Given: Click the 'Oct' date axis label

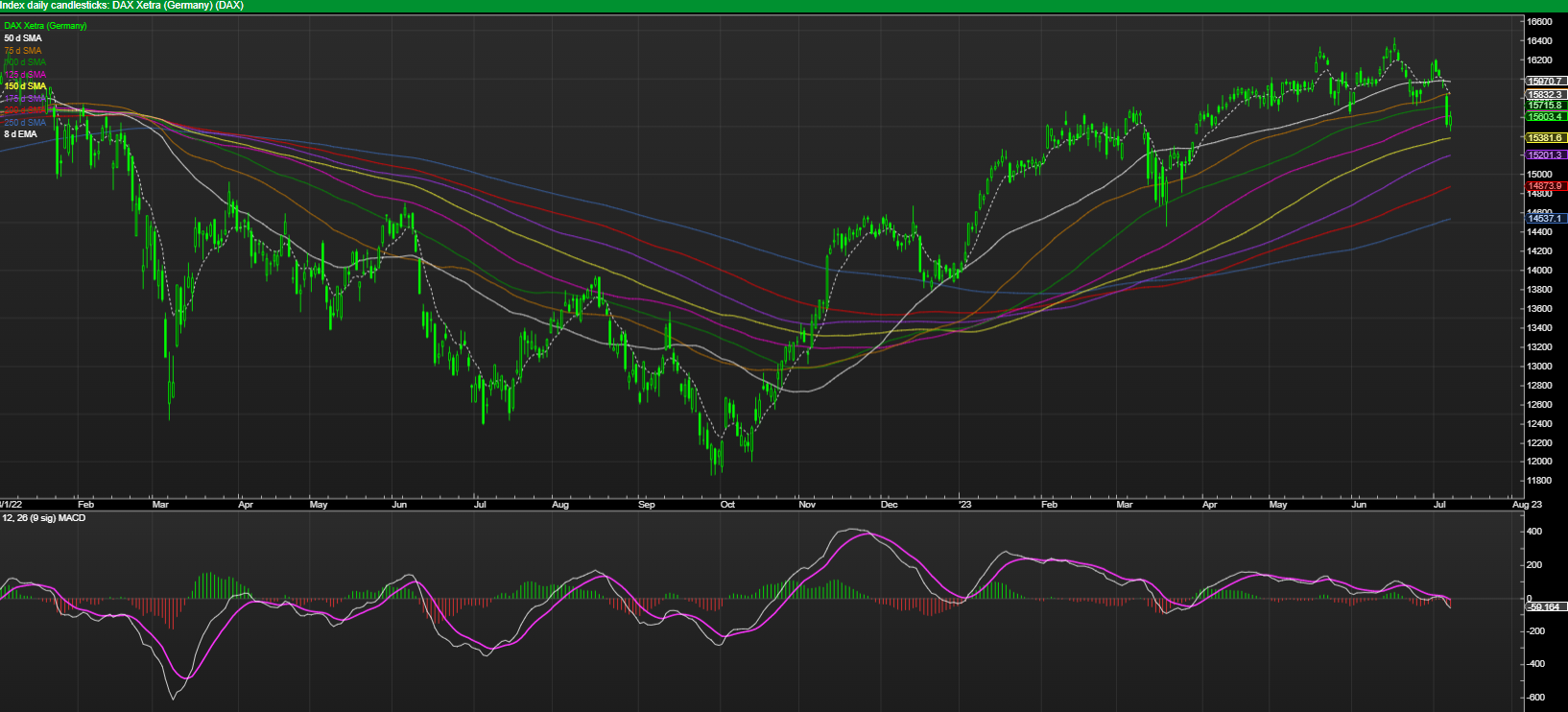Looking at the screenshot, I should click(727, 505).
